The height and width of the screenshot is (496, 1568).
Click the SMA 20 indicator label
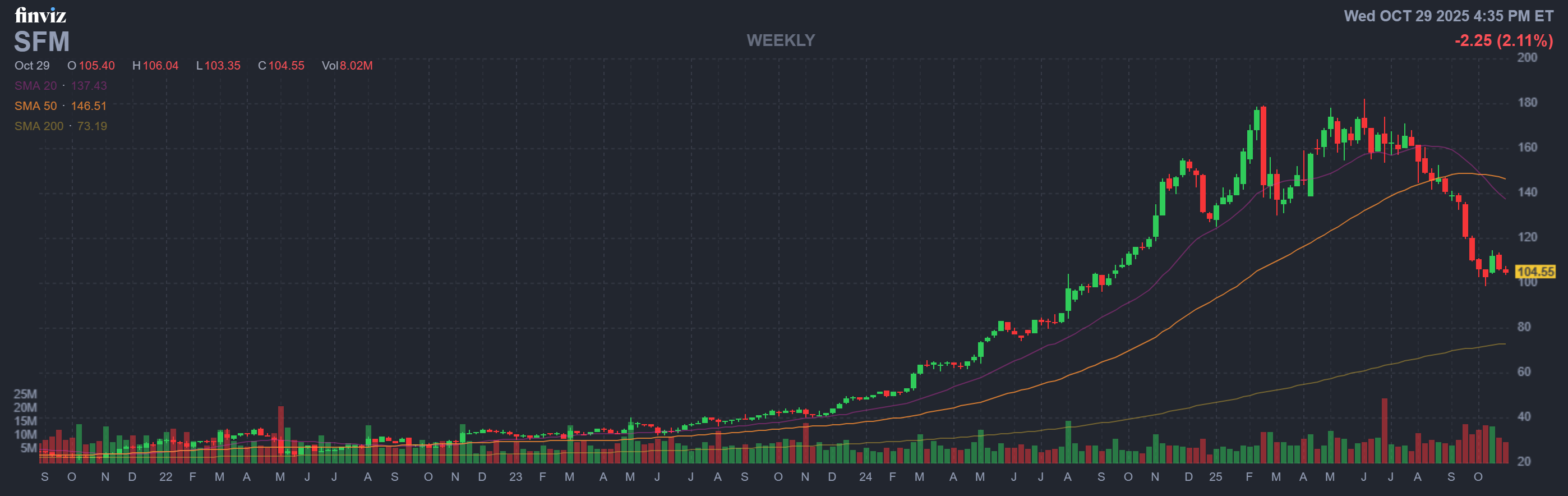click(35, 86)
